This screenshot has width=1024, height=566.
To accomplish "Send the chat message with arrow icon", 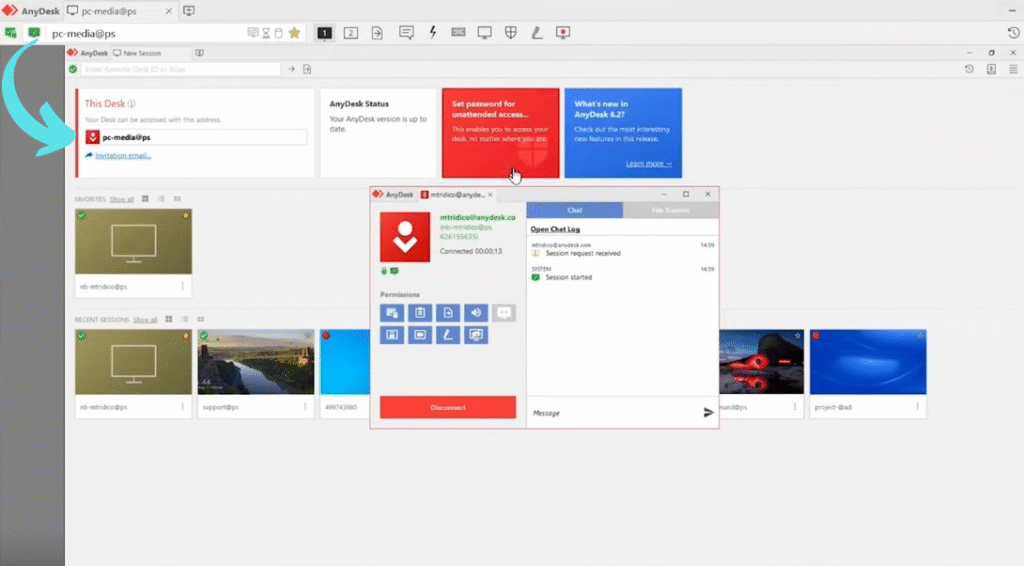I will tap(709, 413).
